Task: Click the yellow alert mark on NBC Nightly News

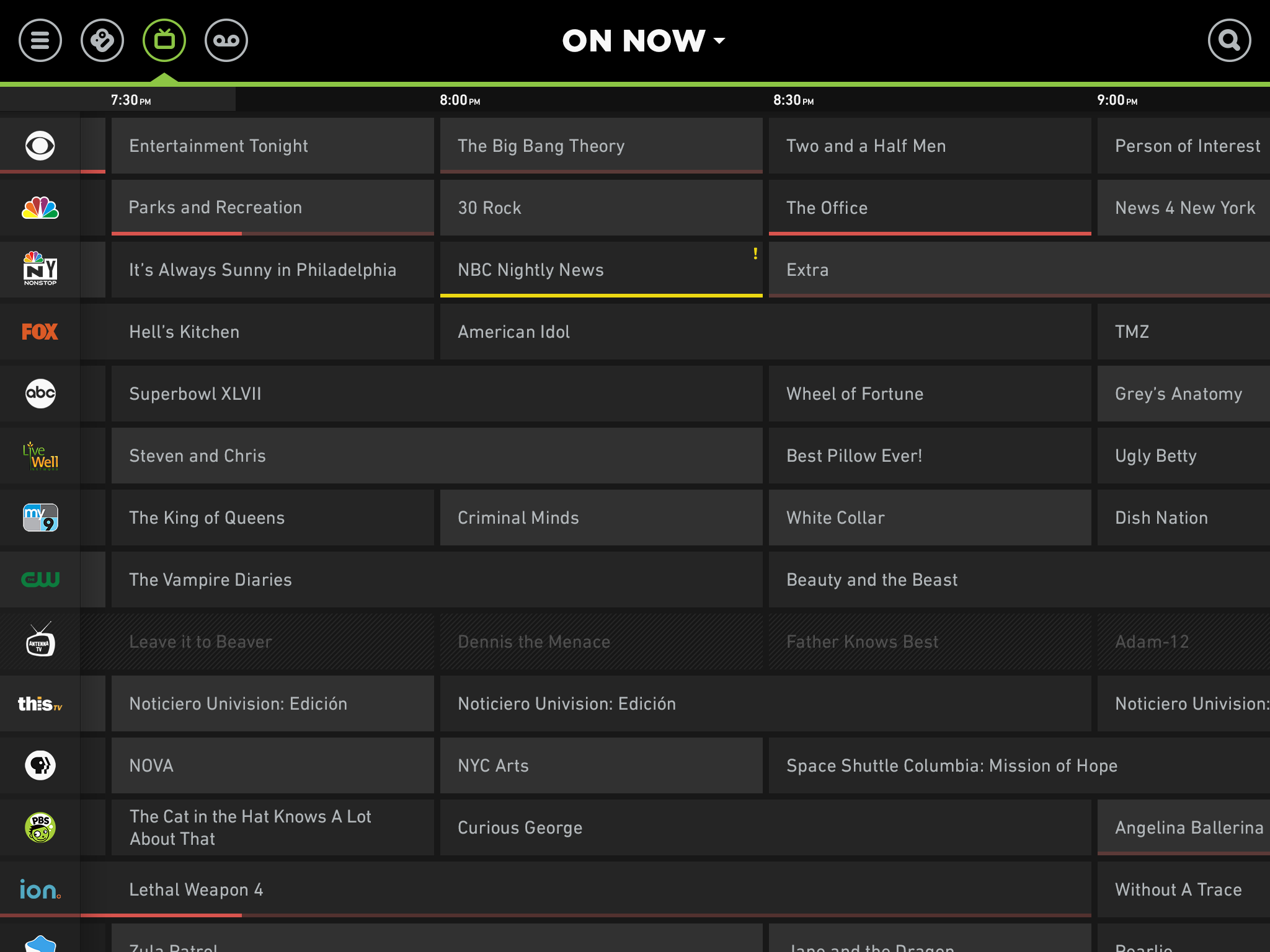Action: tap(755, 253)
